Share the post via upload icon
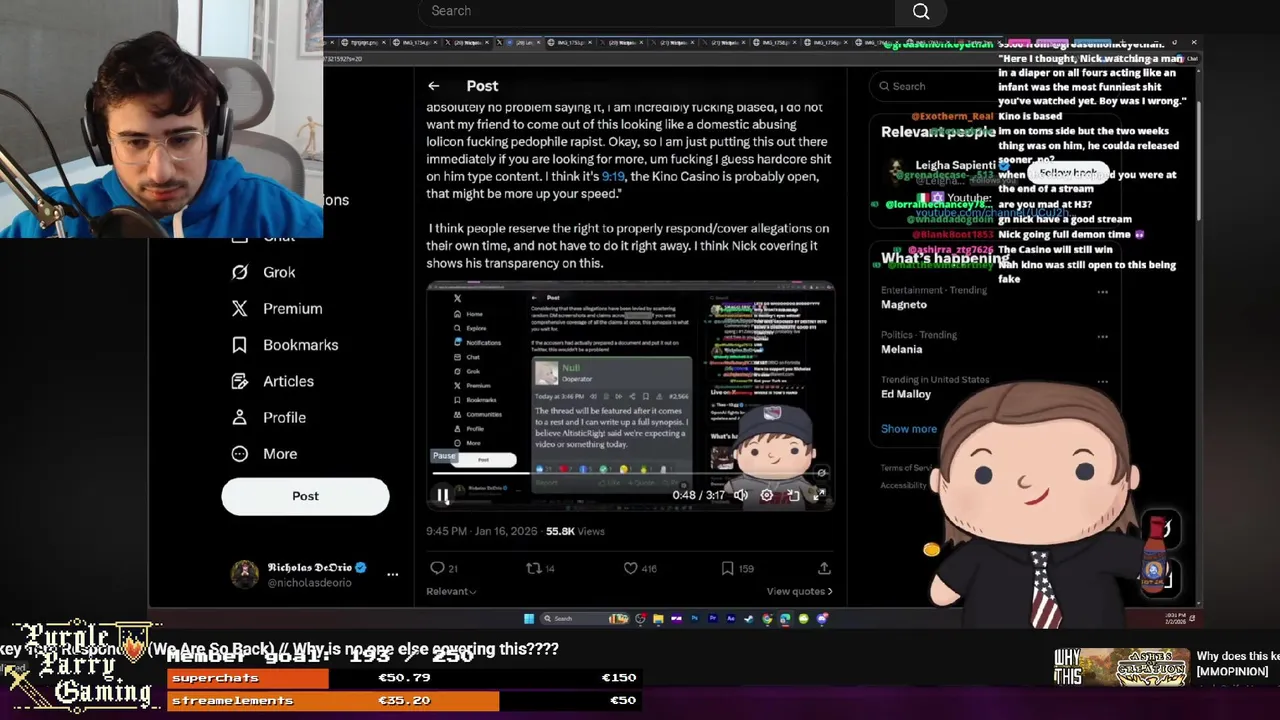1280x720 pixels. 824,568
